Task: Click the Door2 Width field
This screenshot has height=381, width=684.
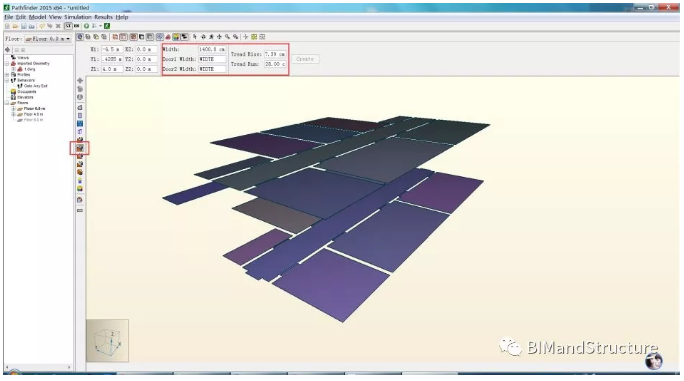Action: coord(212,69)
